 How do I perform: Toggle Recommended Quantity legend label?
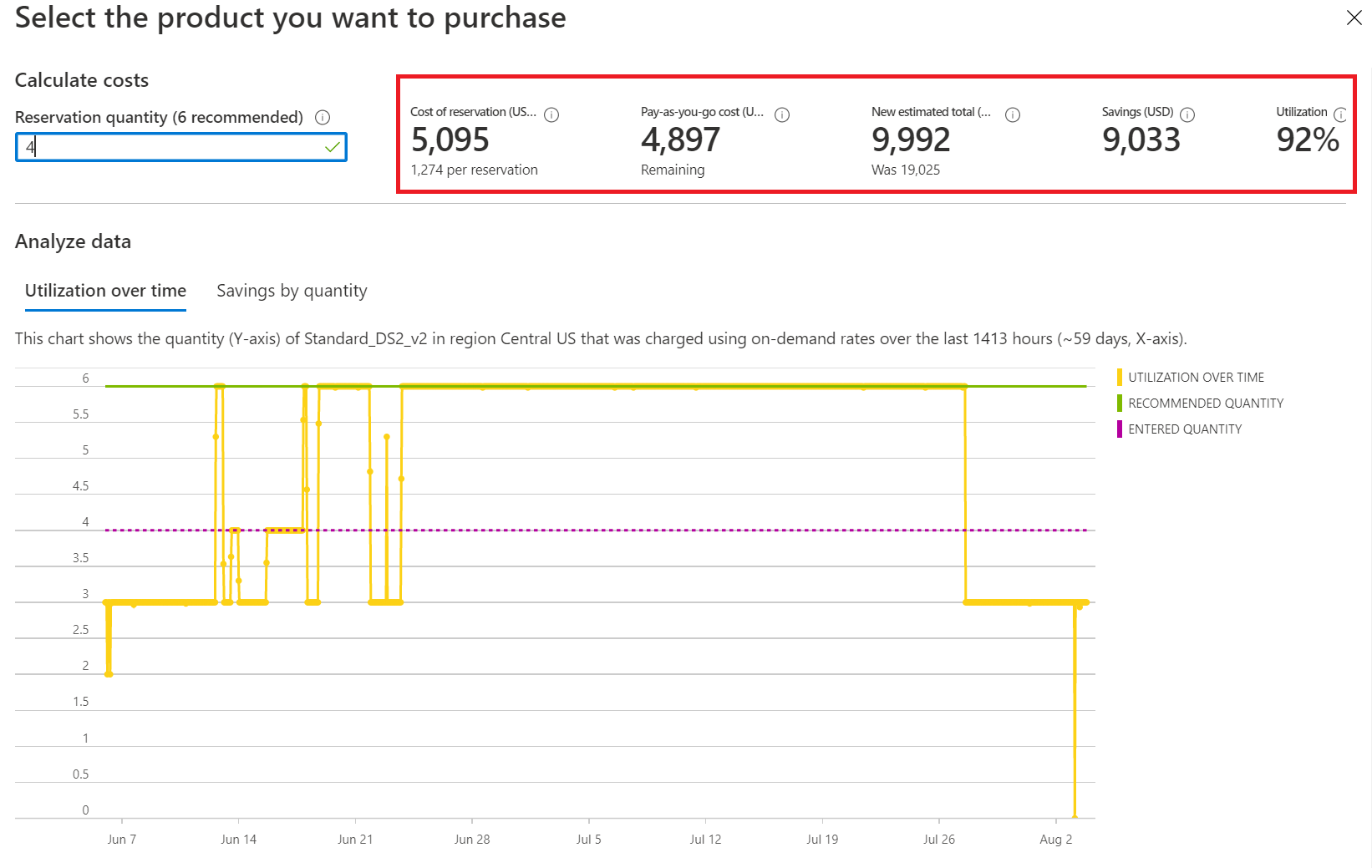click(1205, 404)
